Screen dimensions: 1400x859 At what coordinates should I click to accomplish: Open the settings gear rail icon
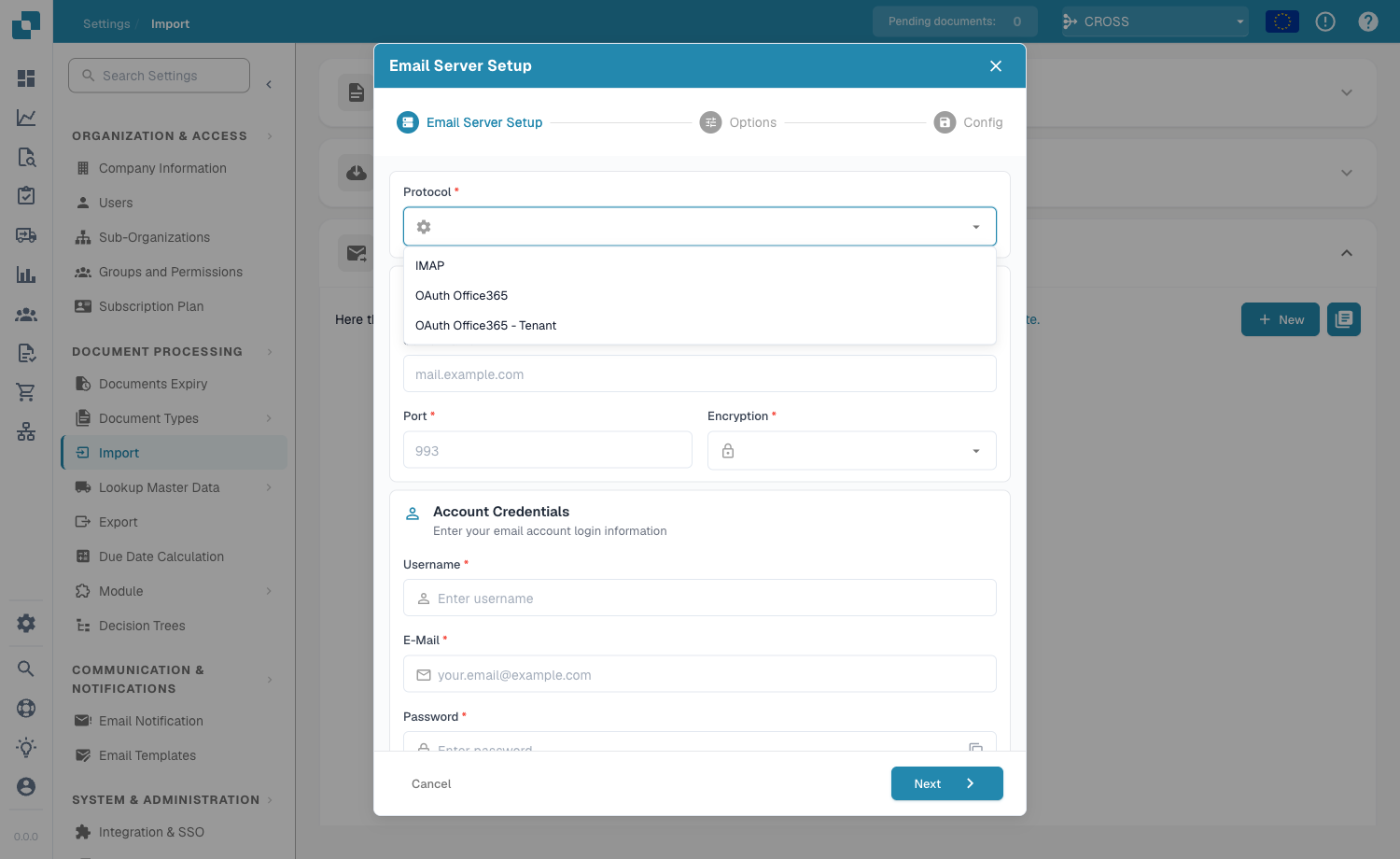(26, 623)
